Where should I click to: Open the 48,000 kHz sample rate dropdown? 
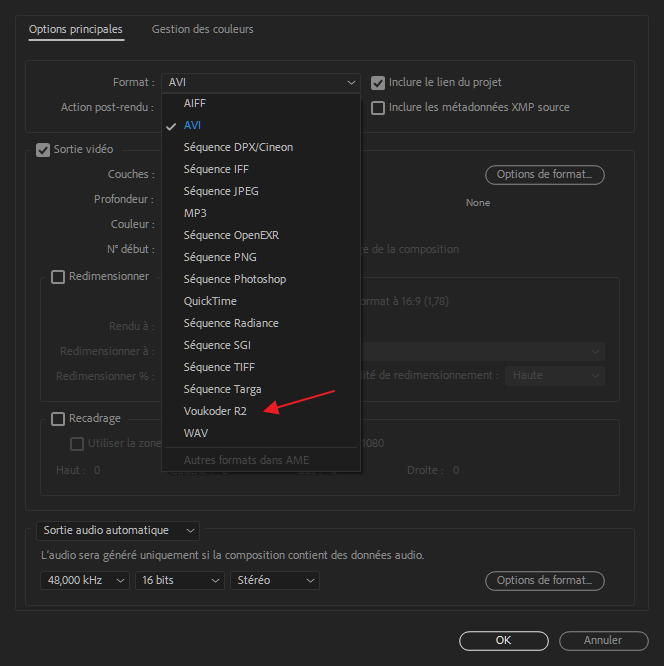[x=86, y=580]
